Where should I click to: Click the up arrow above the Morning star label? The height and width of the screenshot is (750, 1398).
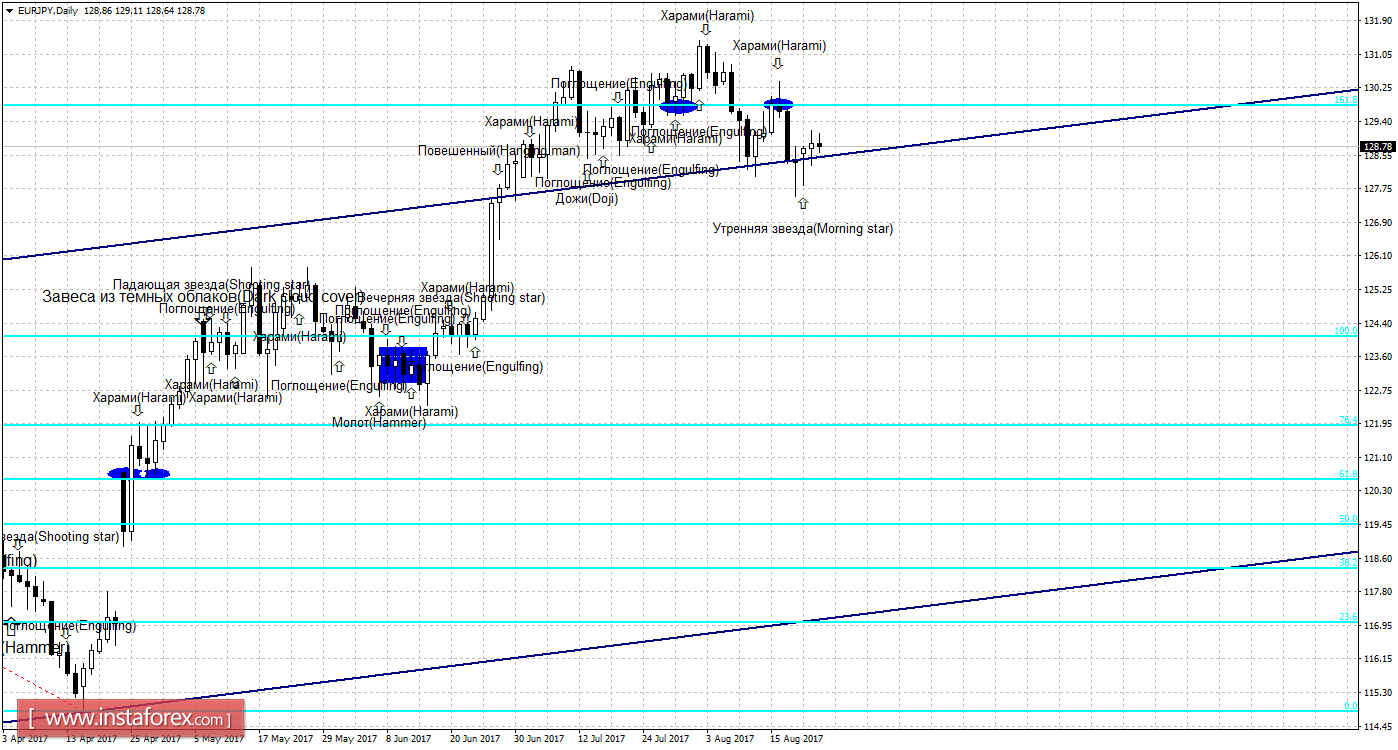(802, 203)
